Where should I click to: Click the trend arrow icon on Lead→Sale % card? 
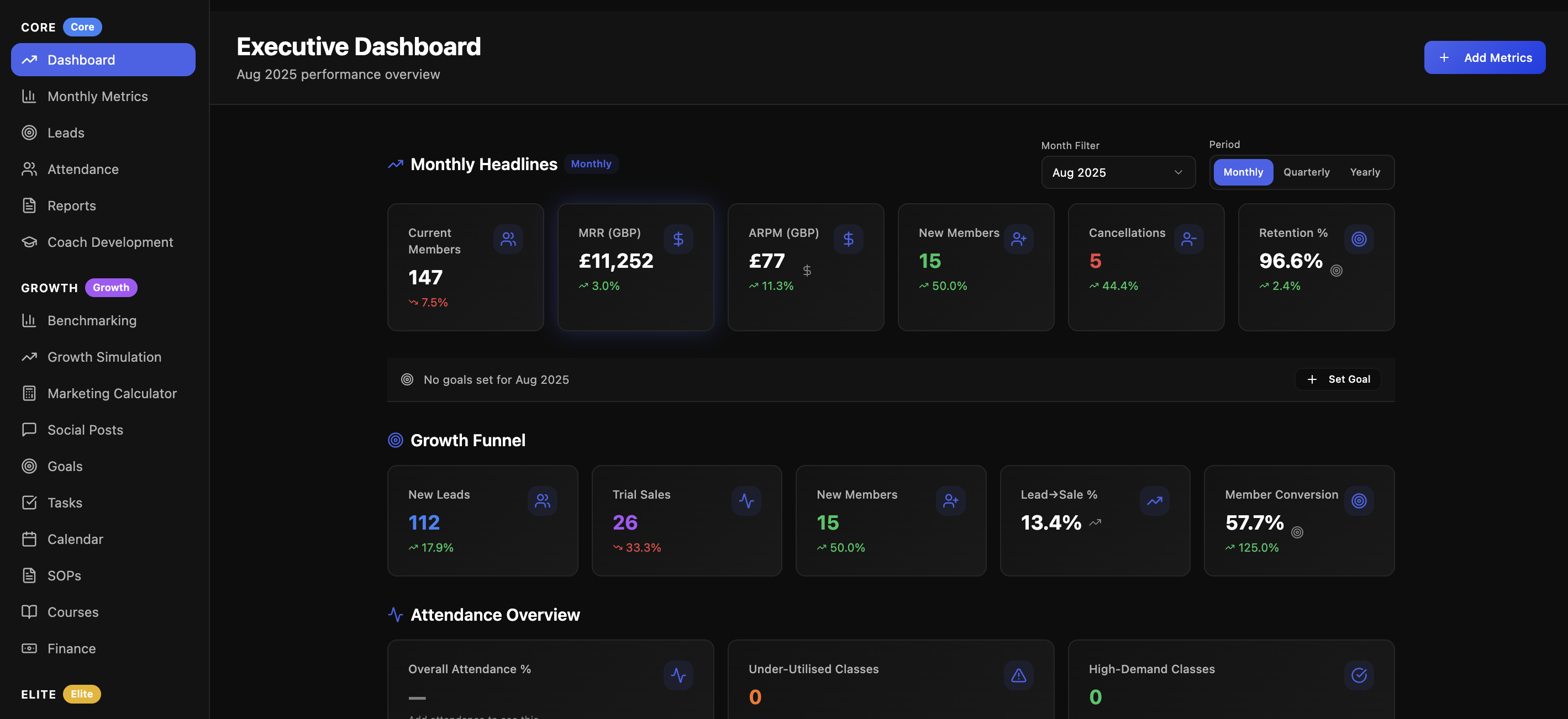(x=1154, y=501)
